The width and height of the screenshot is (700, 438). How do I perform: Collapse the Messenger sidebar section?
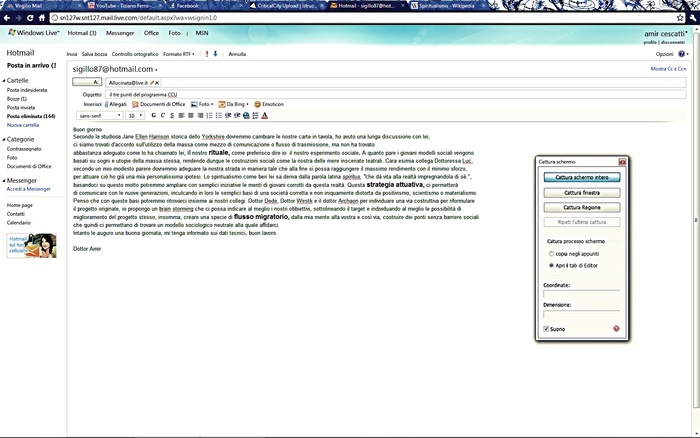coord(4,181)
